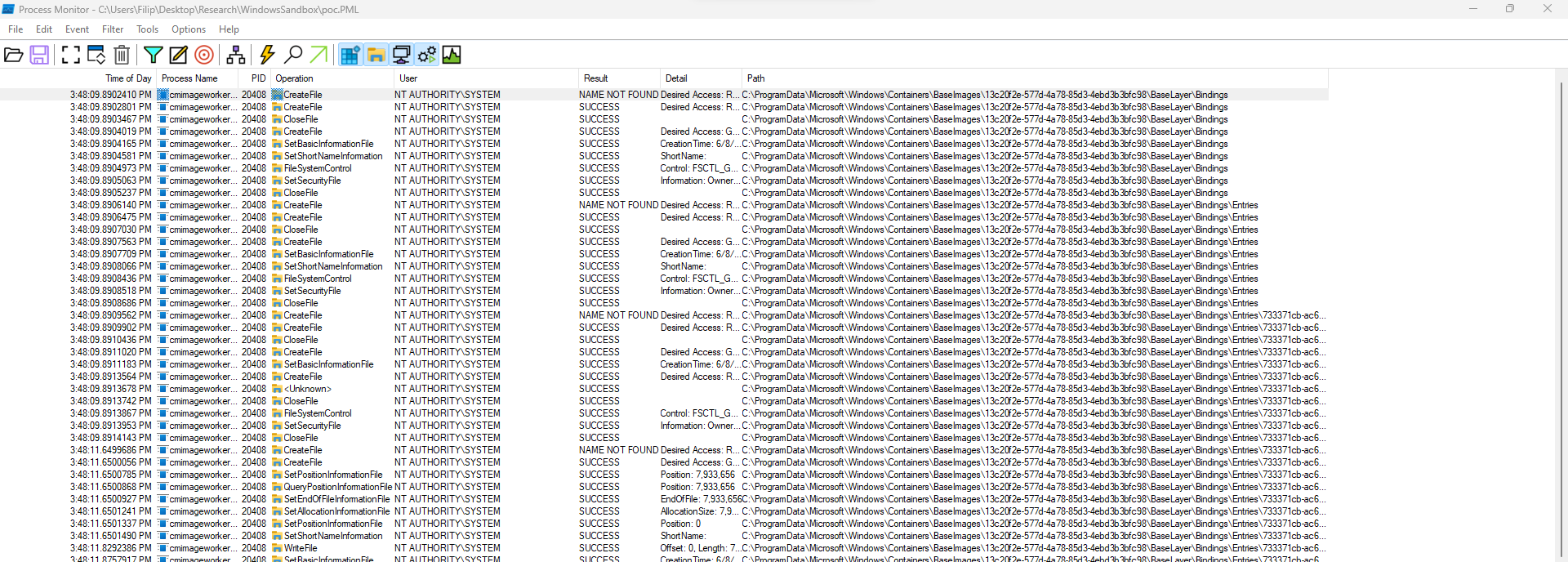This screenshot has height=562, width=1568.
Task: Click SetBasicInformationFile at 3:48:09.8907709 PM
Action: pos(328,254)
